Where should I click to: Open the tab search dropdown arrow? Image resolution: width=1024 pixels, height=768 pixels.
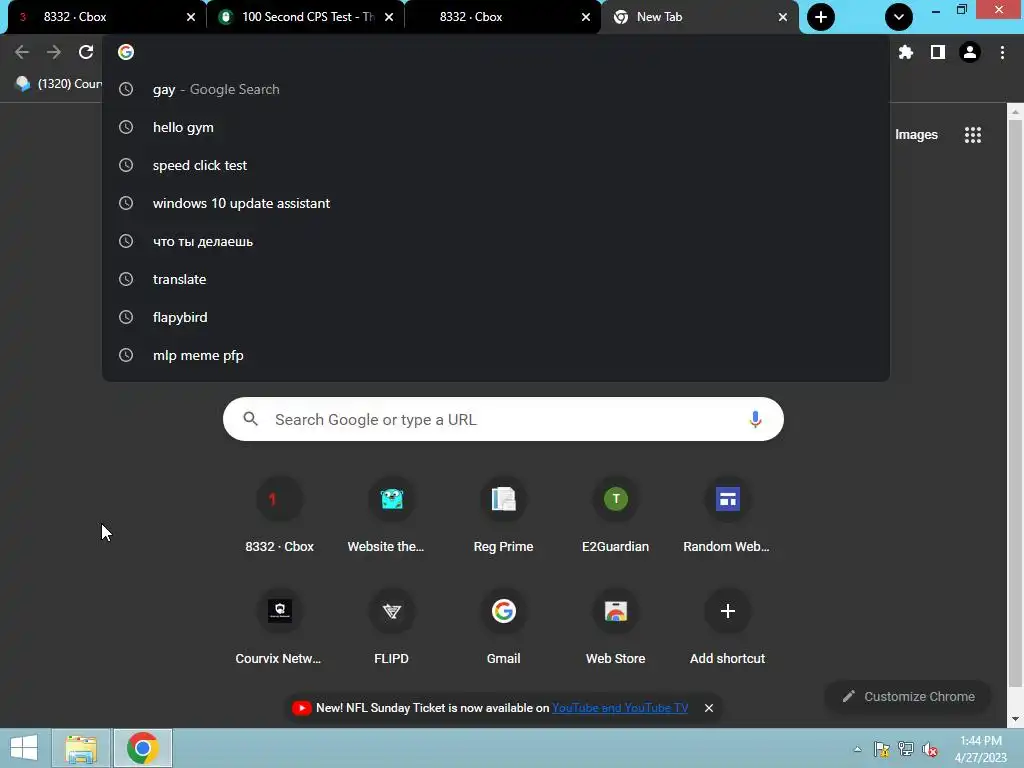[899, 17]
